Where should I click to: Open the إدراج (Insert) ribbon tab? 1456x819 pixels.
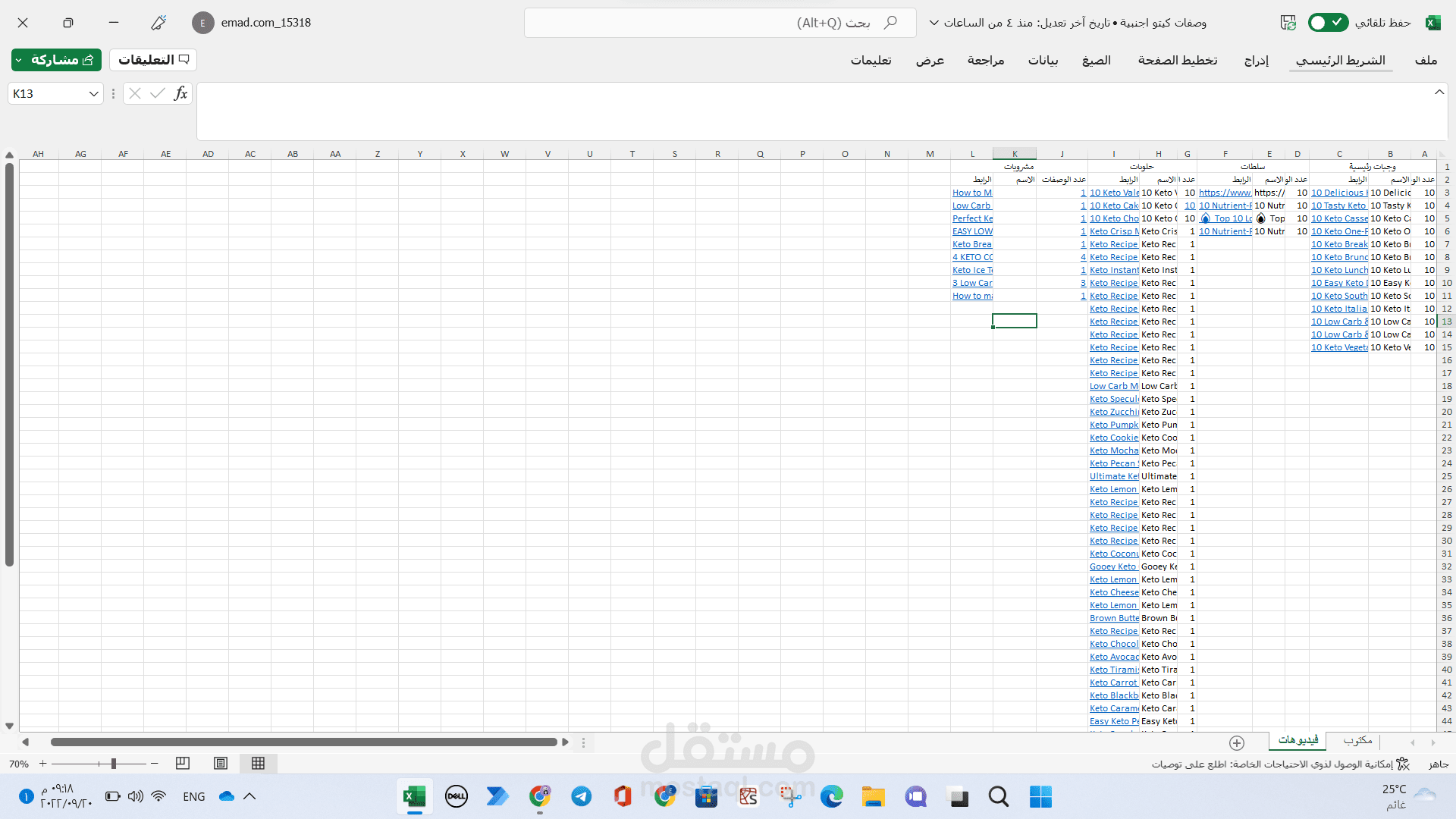(1256, 60)
